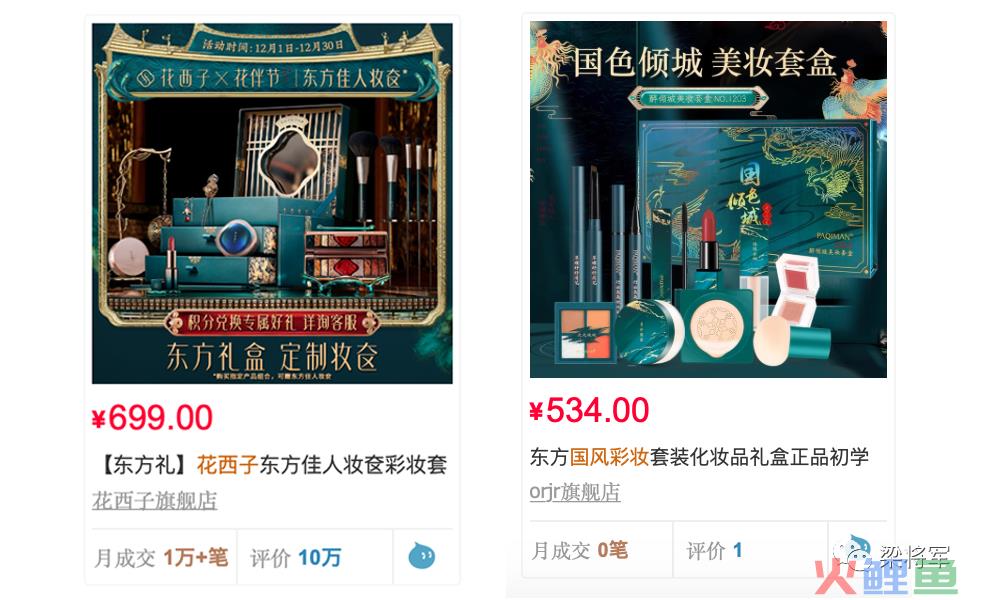The image size is (982, 600).
Task: Open product title 【东方礼】花西子东方佳人妆奁彩妆套
Action: tap(273, 465)
